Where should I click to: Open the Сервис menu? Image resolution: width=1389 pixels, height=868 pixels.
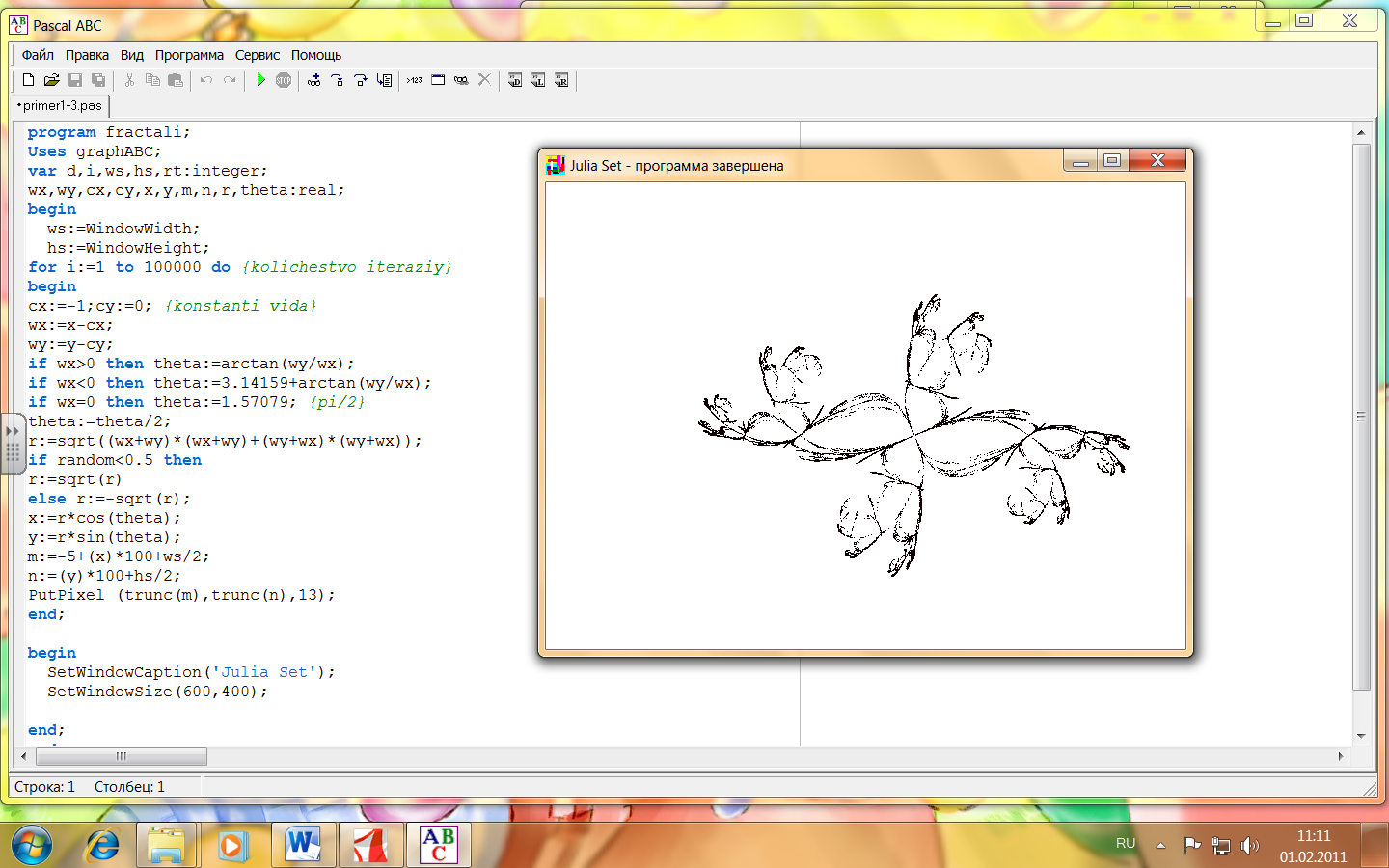tap(258, 55)
